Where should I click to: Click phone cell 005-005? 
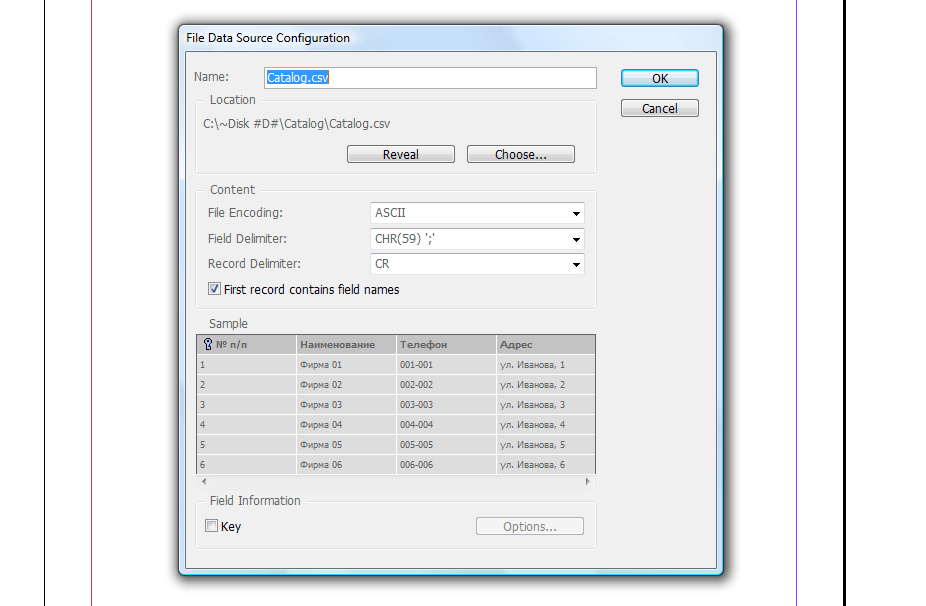click(x=446, y=445)
